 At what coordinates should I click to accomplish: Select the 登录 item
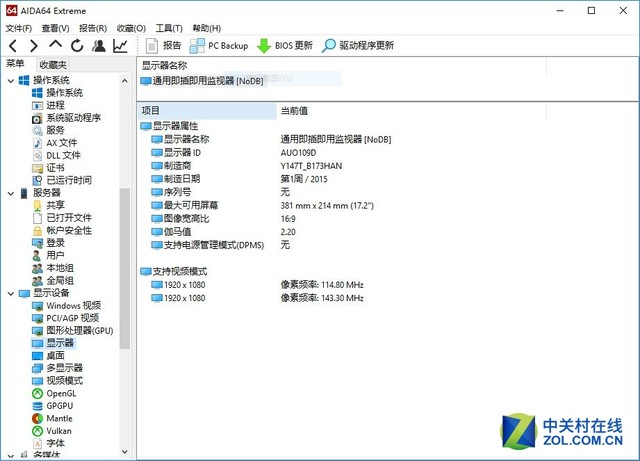[x=49, y=243]
